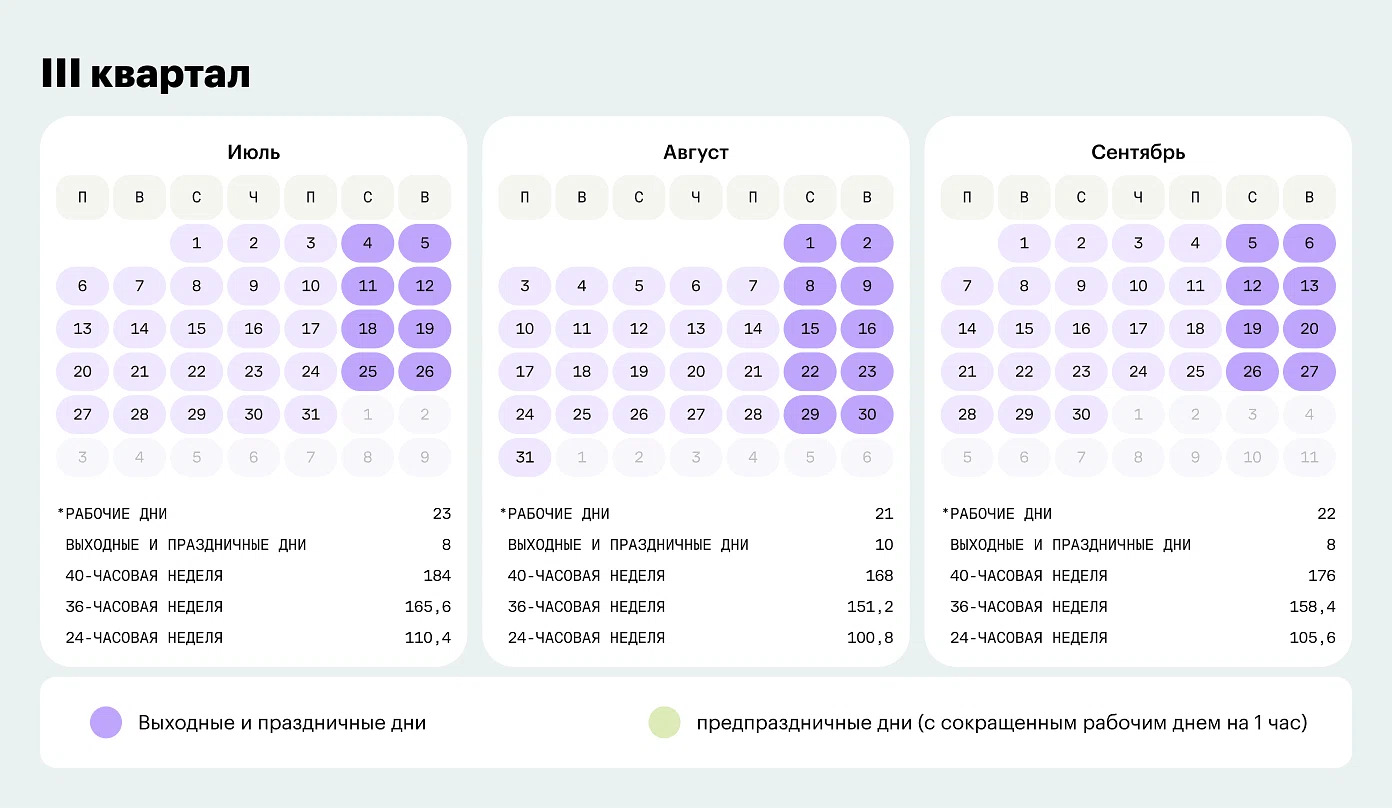Screen dimensions: 1392x808
Task: Click the Июль month heading
Action: point(254,153)
